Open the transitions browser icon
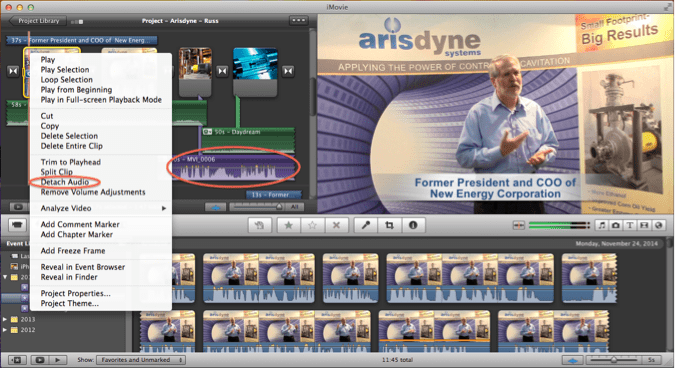 pyautogui.click(x=644, y=225)
